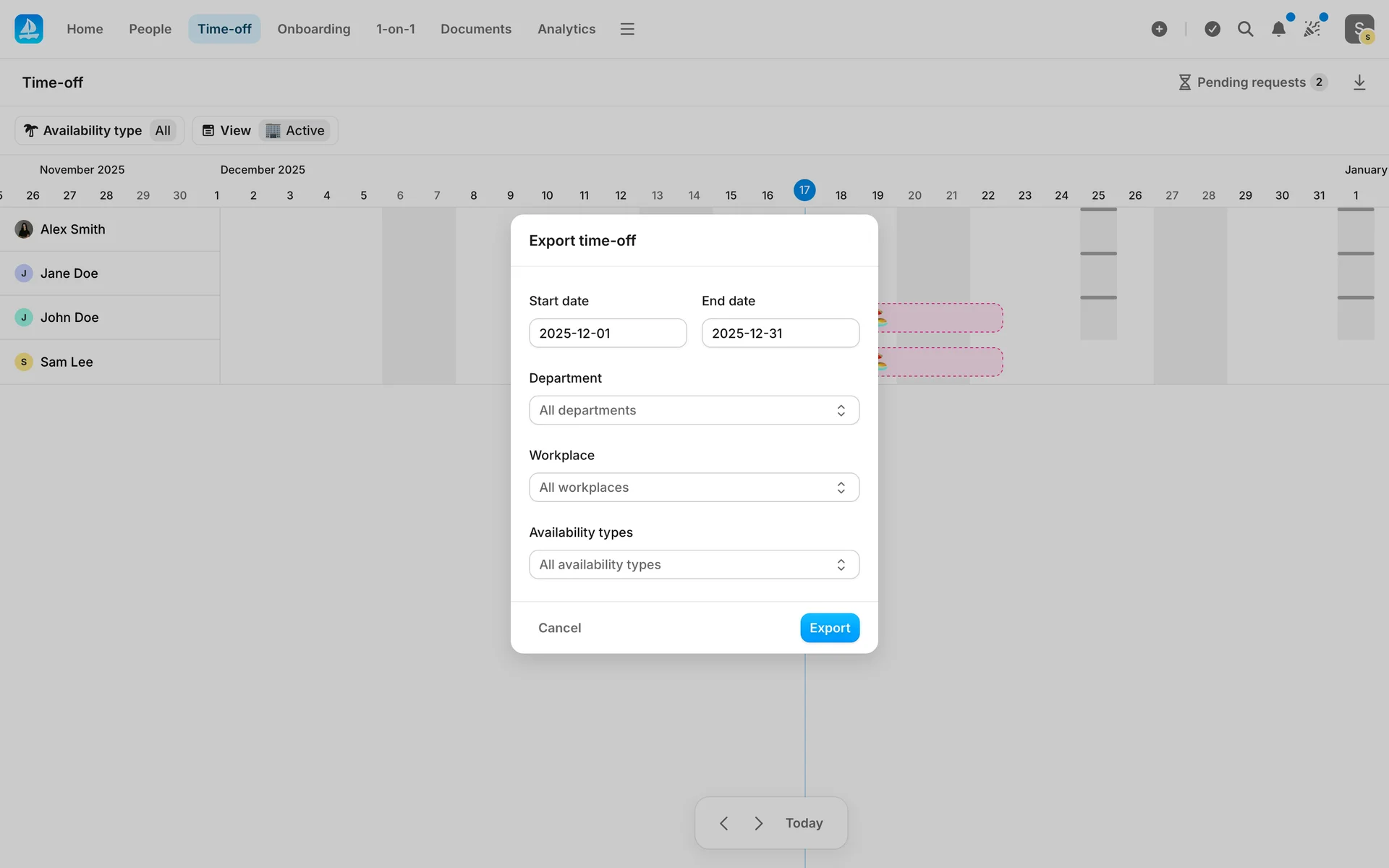Switch to the People tab

[150, 29]
